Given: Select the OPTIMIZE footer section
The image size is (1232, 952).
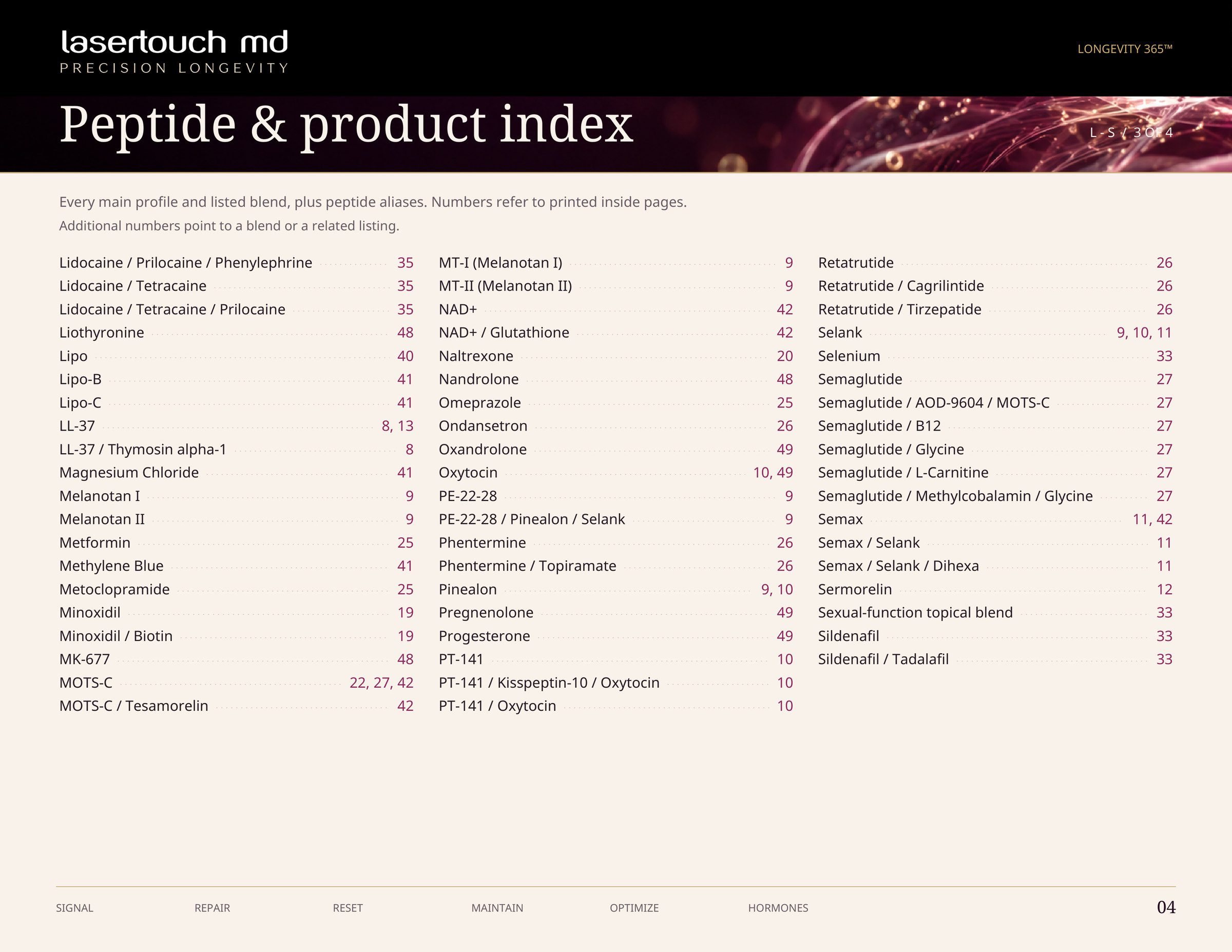Looking at the screenshot, I should [x=634, y=908].
